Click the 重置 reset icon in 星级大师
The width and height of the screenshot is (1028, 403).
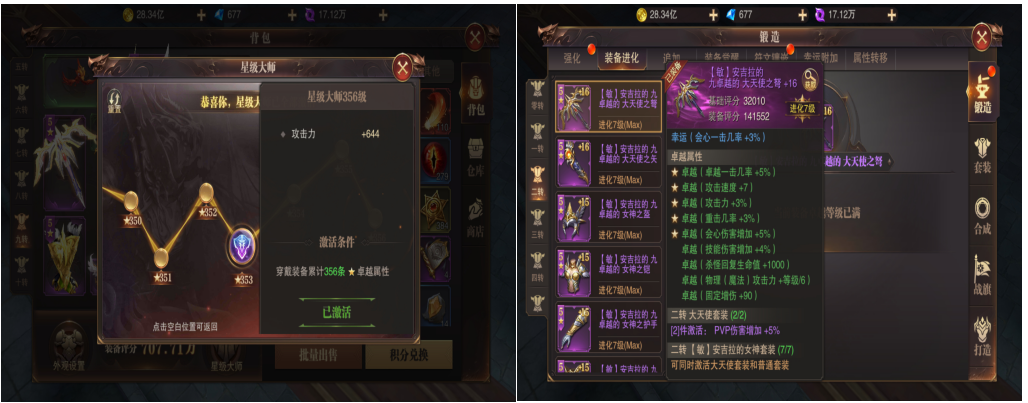(x=114, y=102)
